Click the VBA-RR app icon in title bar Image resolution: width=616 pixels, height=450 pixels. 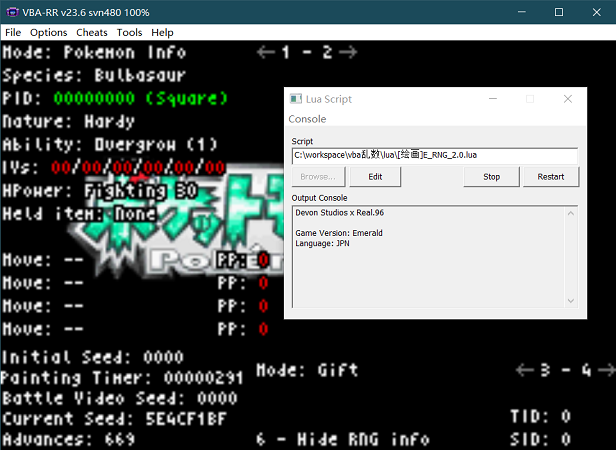tap(12, 11)
